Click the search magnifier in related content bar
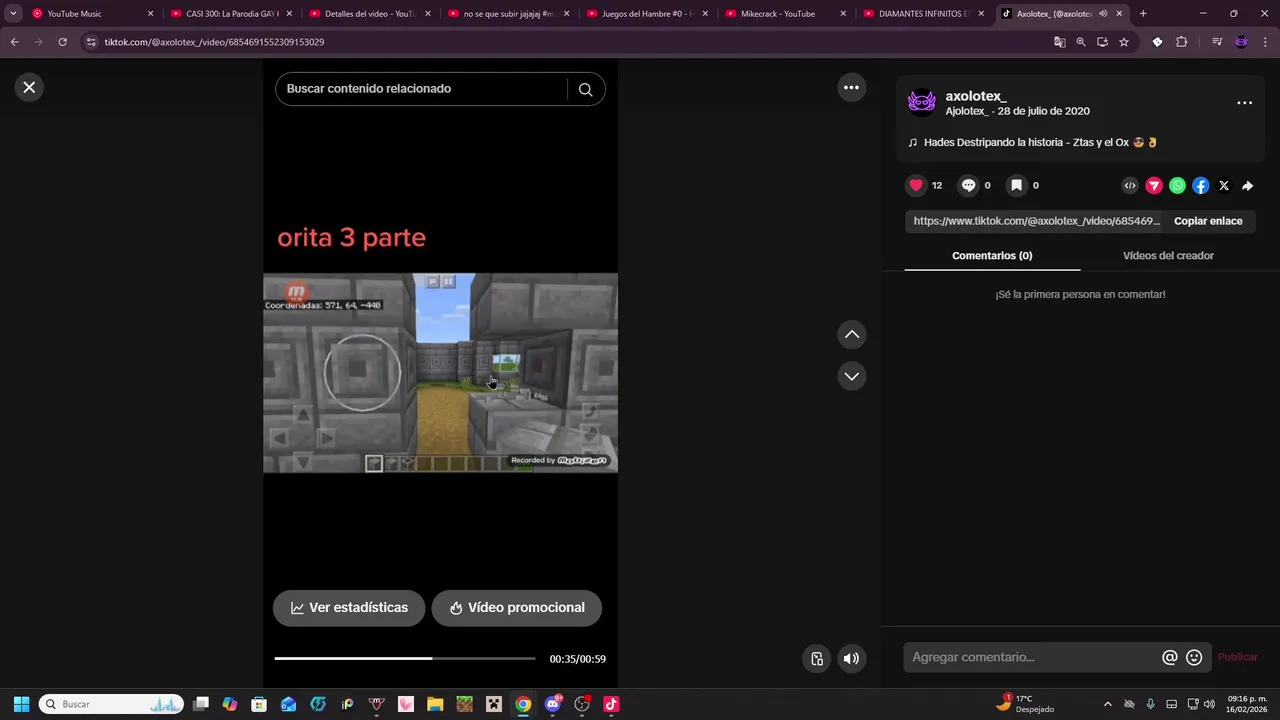Screen dimensions: 1280x720 click(585, 89)
